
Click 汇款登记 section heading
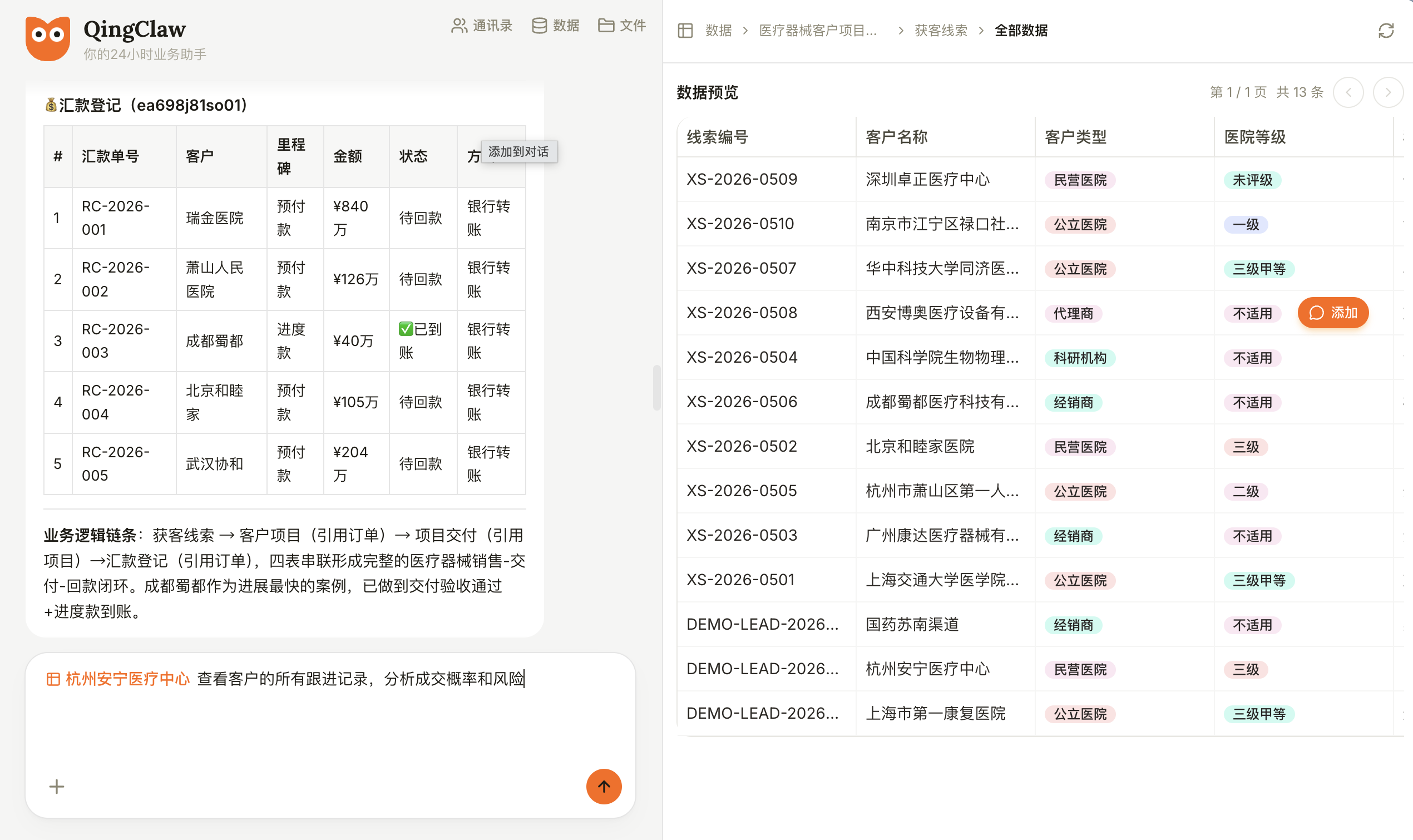[x=146, y=105]
